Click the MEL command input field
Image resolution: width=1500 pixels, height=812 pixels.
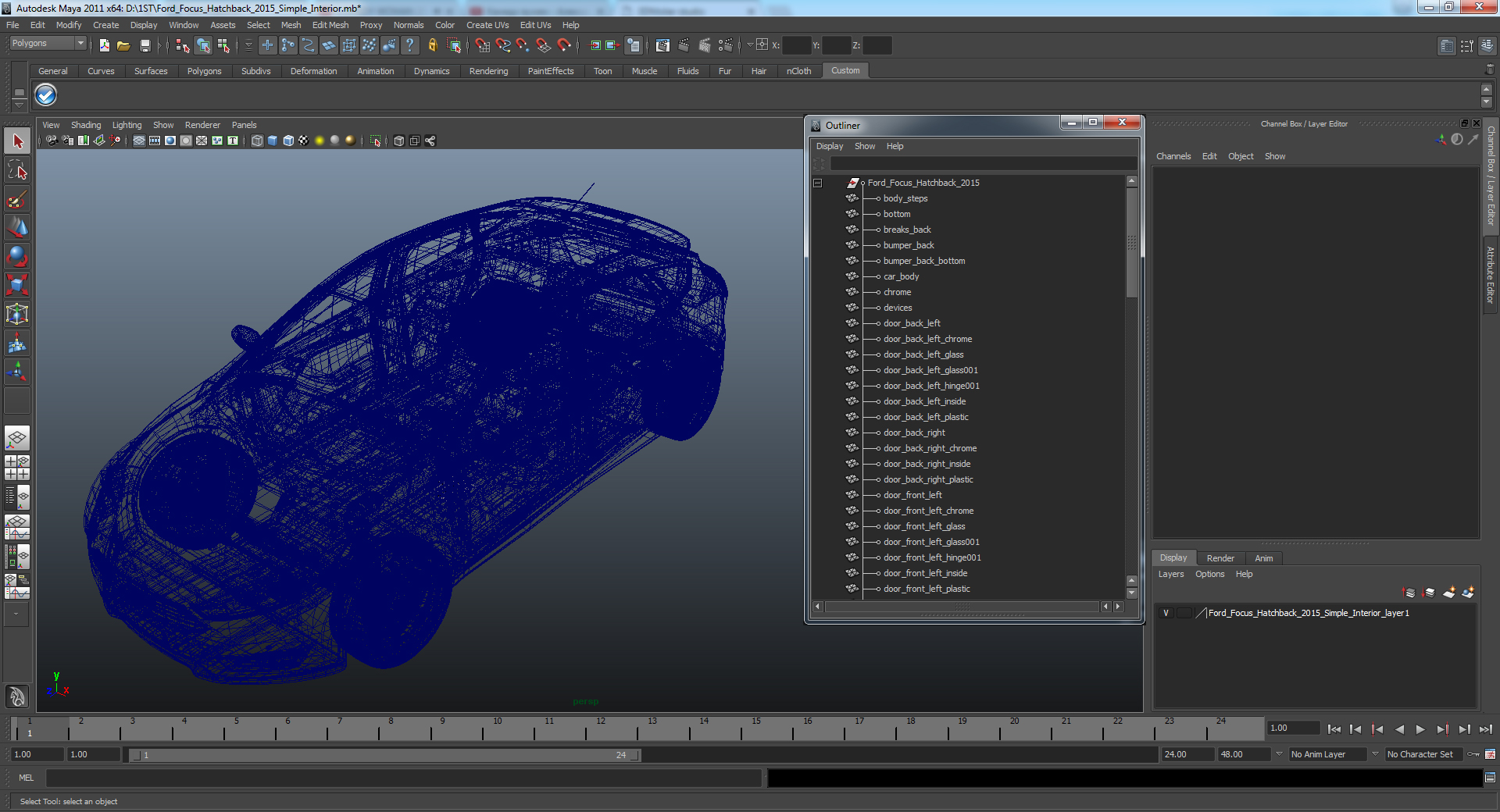403,778
